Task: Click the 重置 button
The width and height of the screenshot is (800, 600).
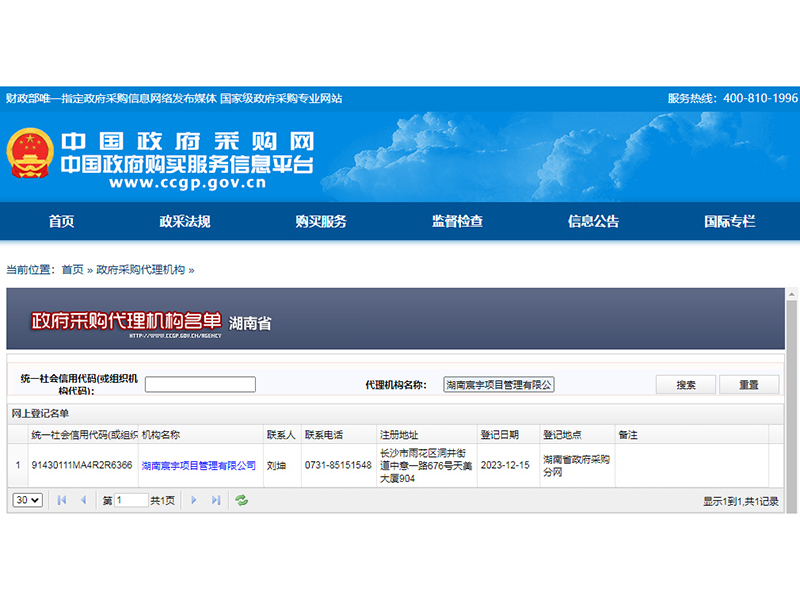Action: point(749,385)
